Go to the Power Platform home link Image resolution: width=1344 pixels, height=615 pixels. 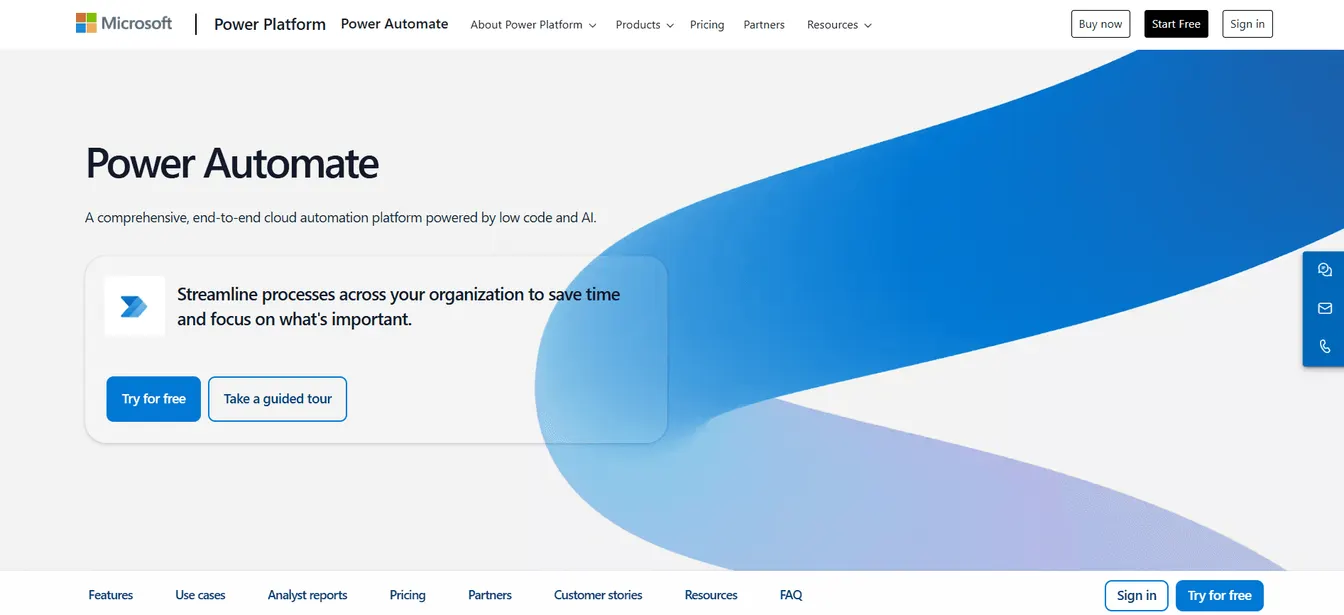[270, 24]
